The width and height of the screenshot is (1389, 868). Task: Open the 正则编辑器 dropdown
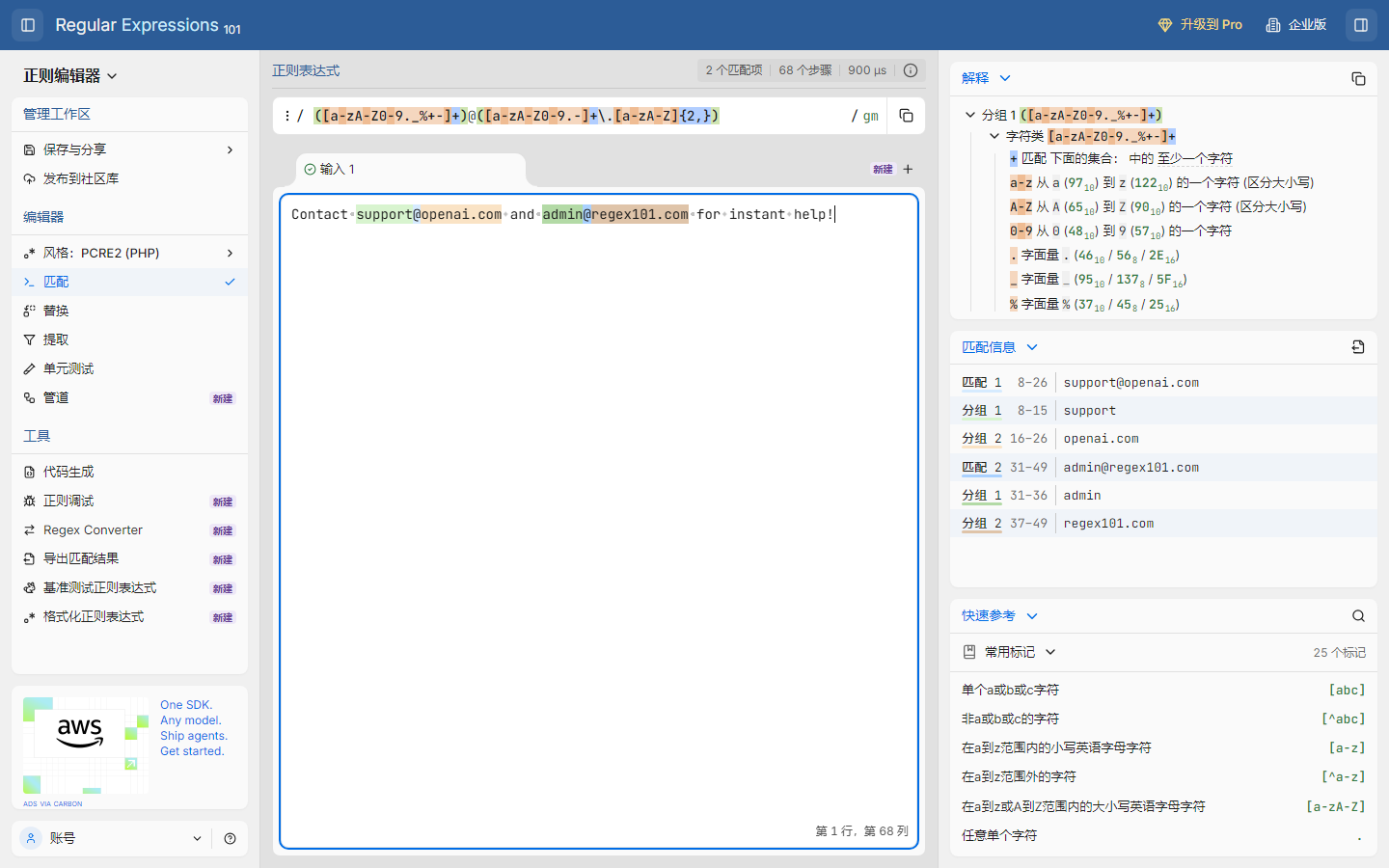tap(70, 76)
